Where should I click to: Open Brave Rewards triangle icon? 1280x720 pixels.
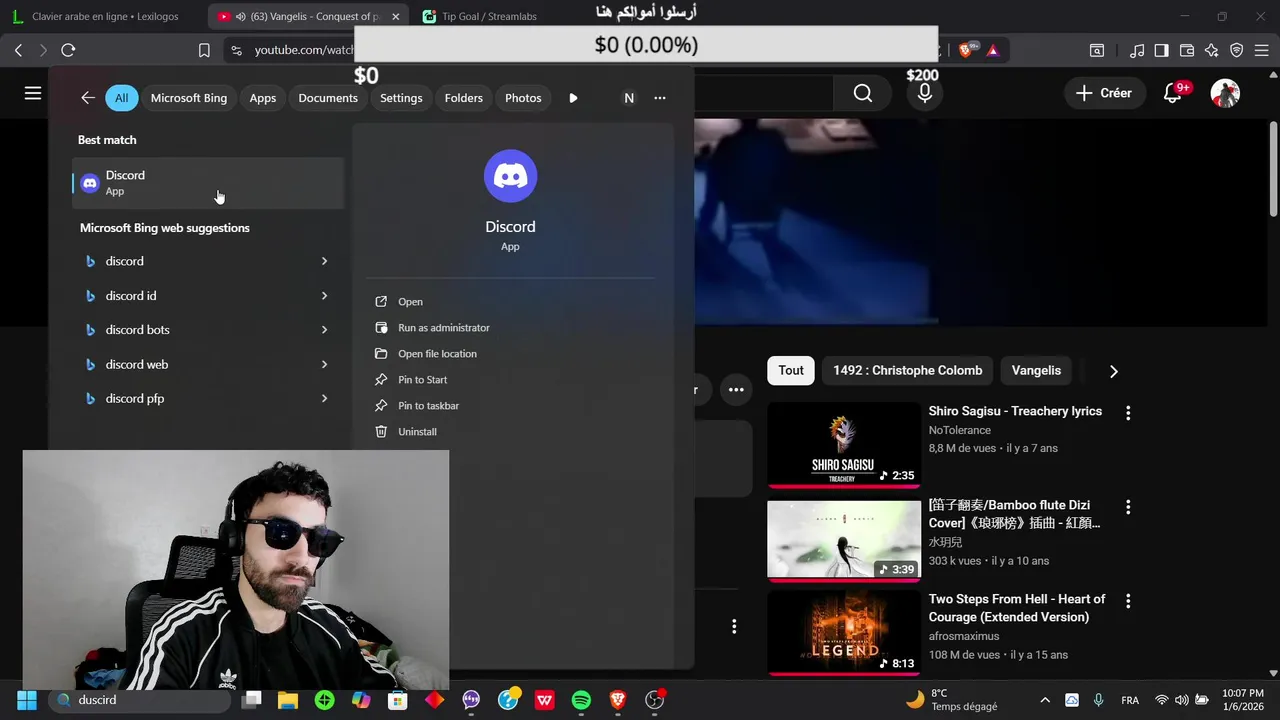point(992,50)
